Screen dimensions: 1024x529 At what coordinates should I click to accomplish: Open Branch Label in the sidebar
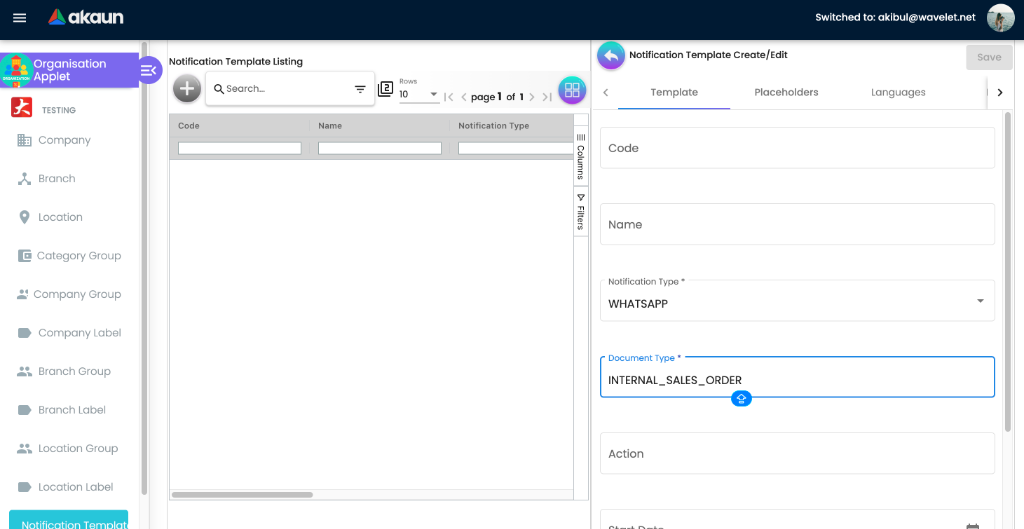tap(72, 410)
